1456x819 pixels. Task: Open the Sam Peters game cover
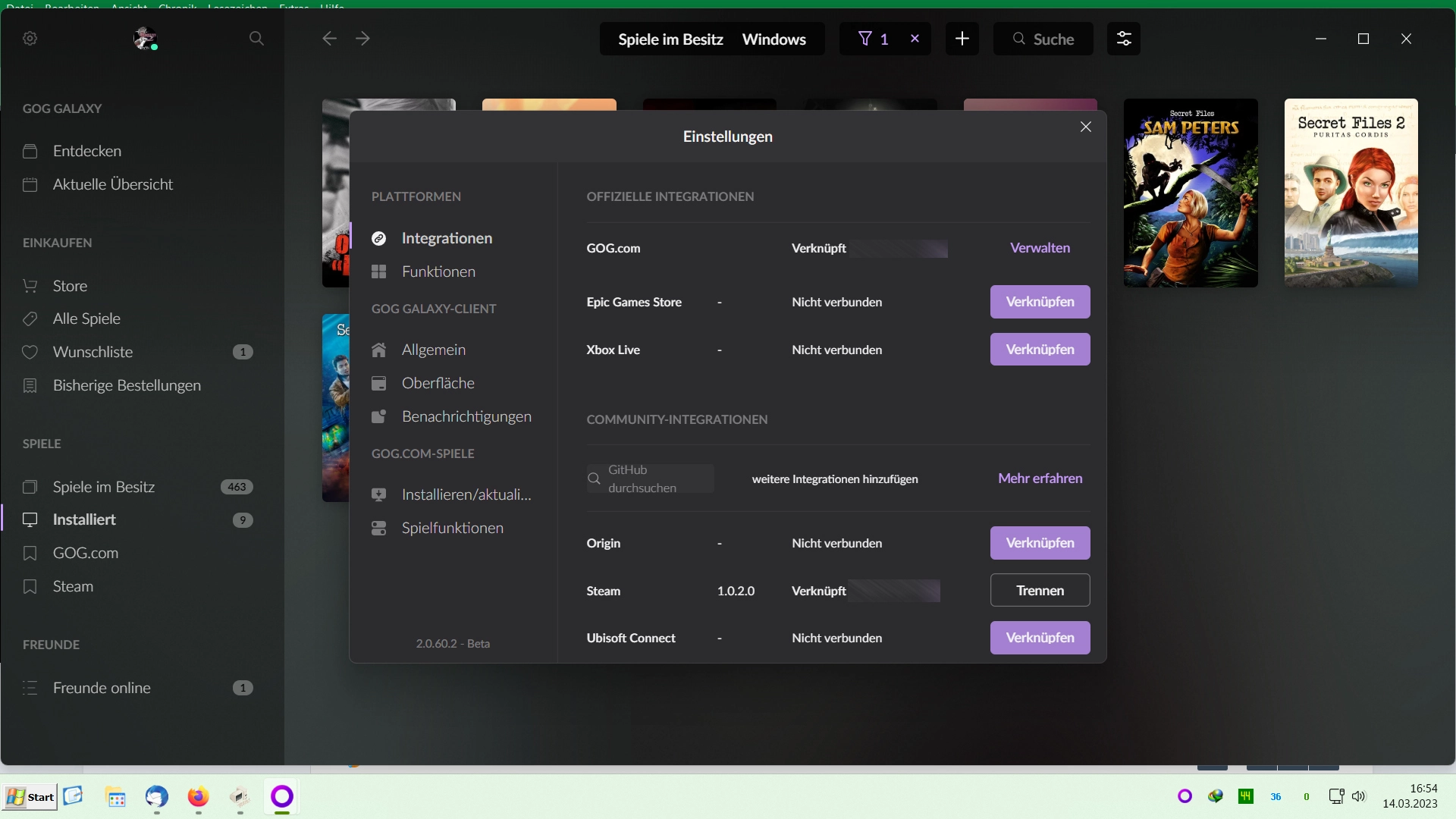[1190, 193]
